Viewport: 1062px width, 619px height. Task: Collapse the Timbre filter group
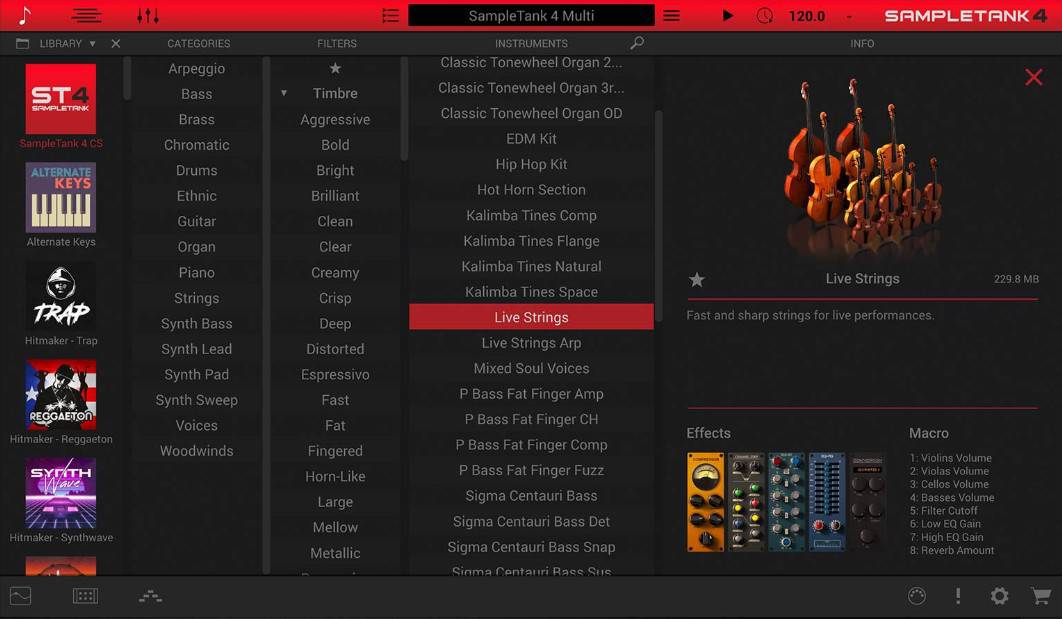coord(284,93)
